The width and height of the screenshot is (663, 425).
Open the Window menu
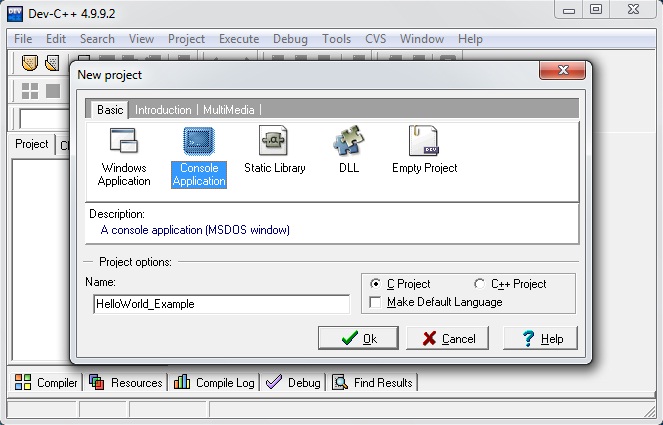coord(422,39)
